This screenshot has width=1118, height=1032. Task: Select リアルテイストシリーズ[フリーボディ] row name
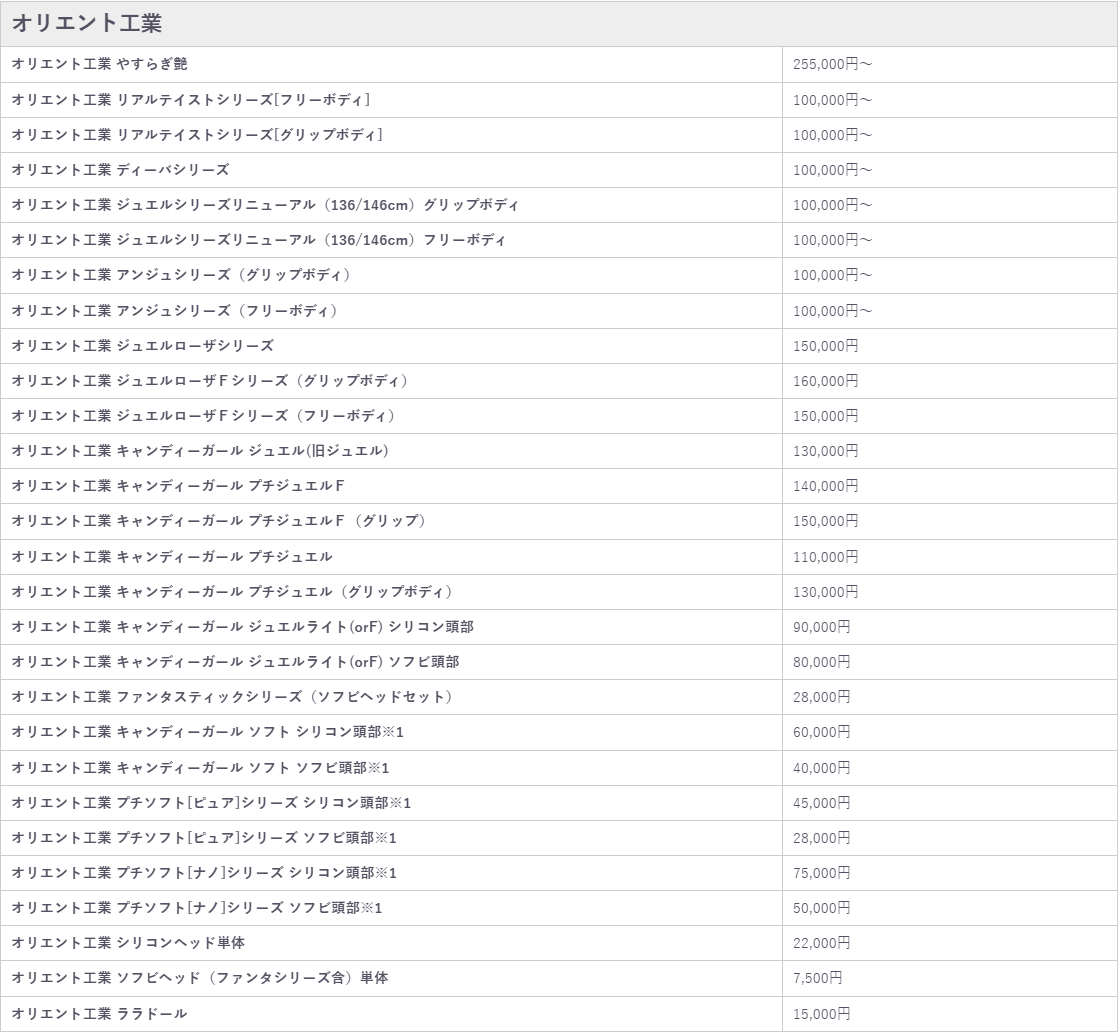tap(190, 100)
